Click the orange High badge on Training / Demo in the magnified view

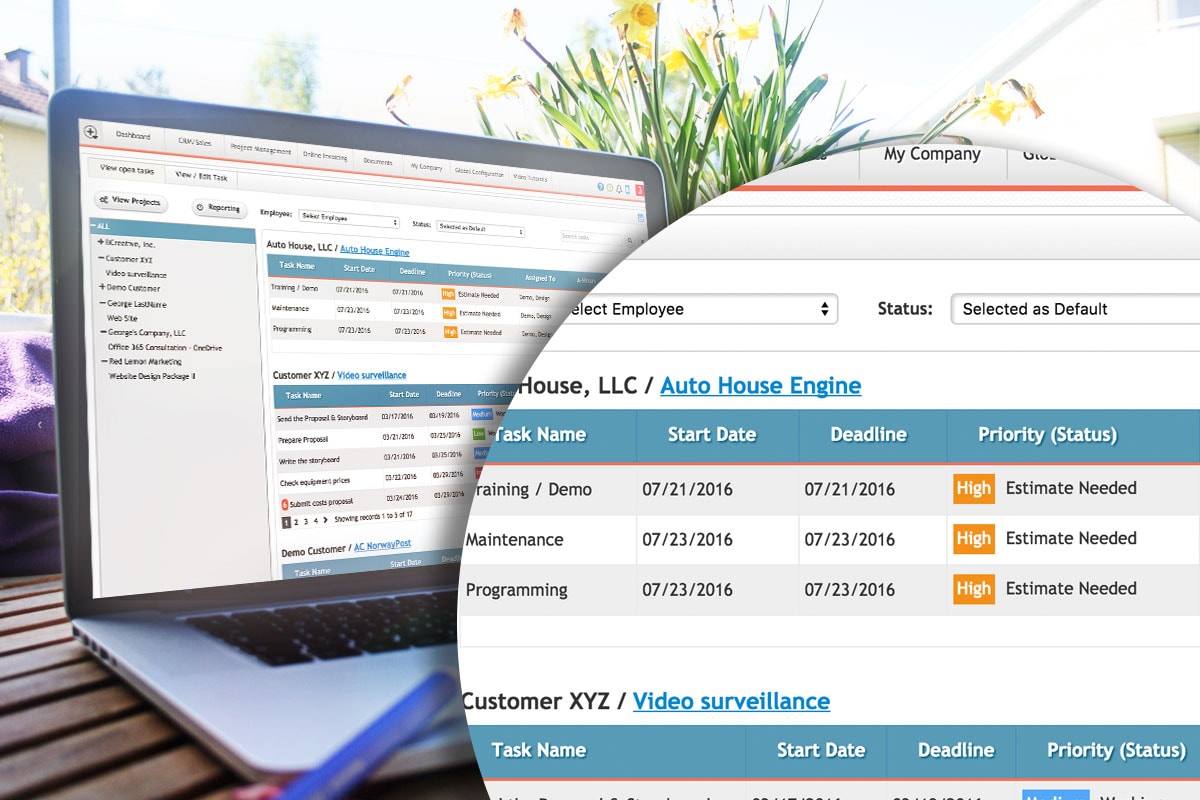coord(973,488)
